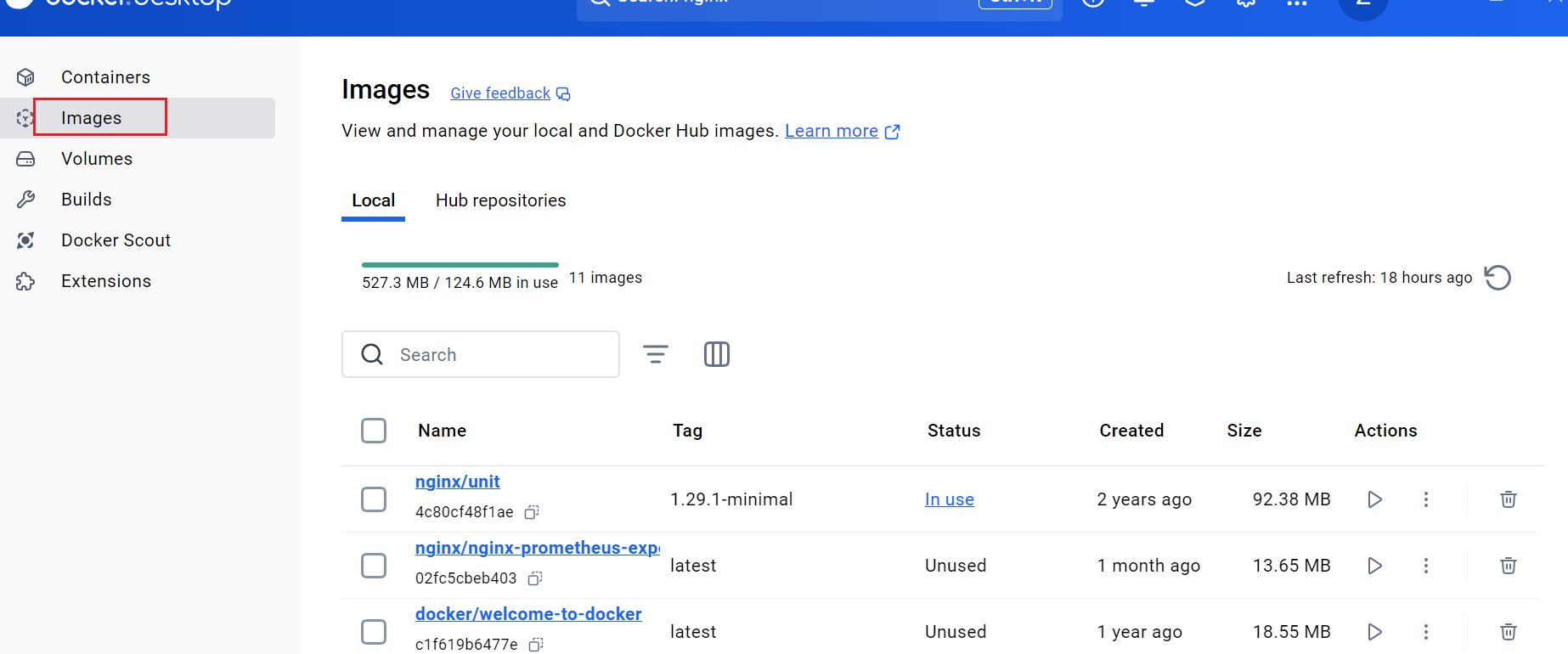Click the 18.55 MB size value

click(x=1292, y=632)
